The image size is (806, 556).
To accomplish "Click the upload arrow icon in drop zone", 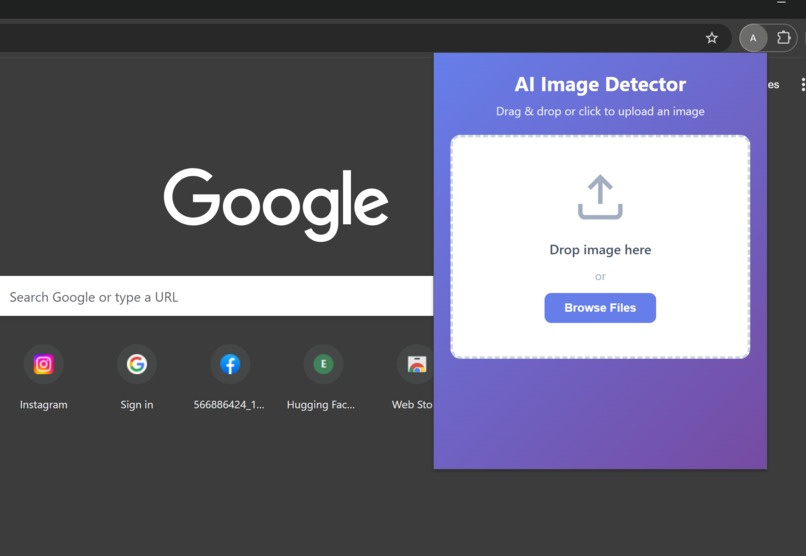I will click(x=600, y=197).
